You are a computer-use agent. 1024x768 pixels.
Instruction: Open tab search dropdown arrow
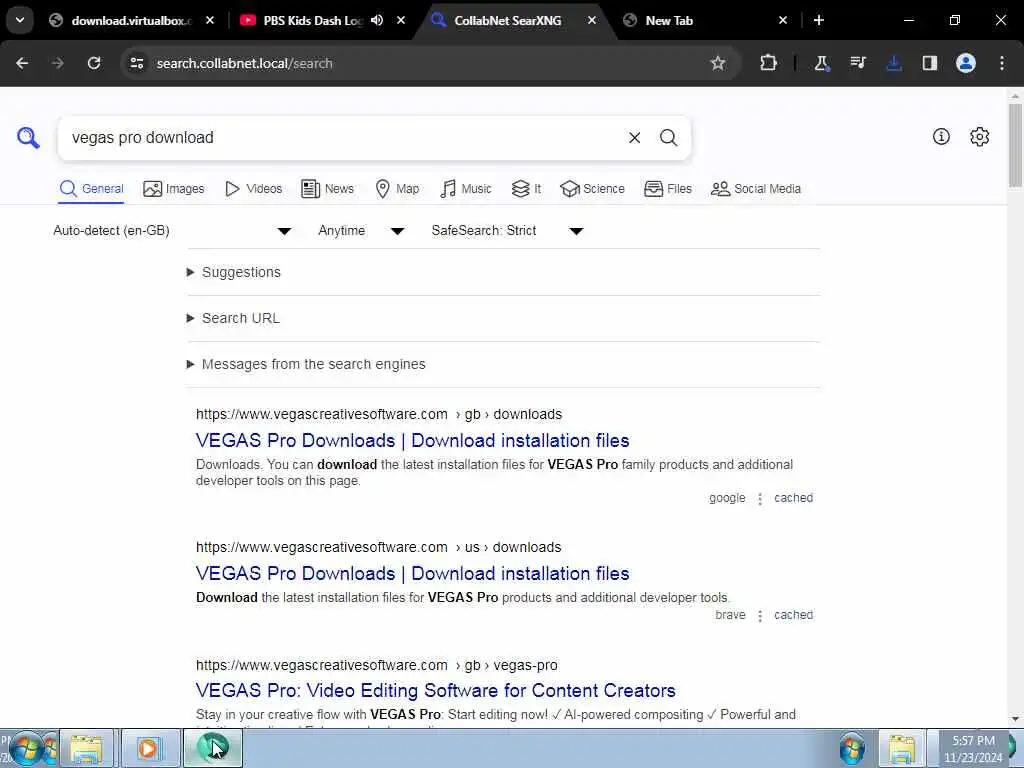pos(20,20)
